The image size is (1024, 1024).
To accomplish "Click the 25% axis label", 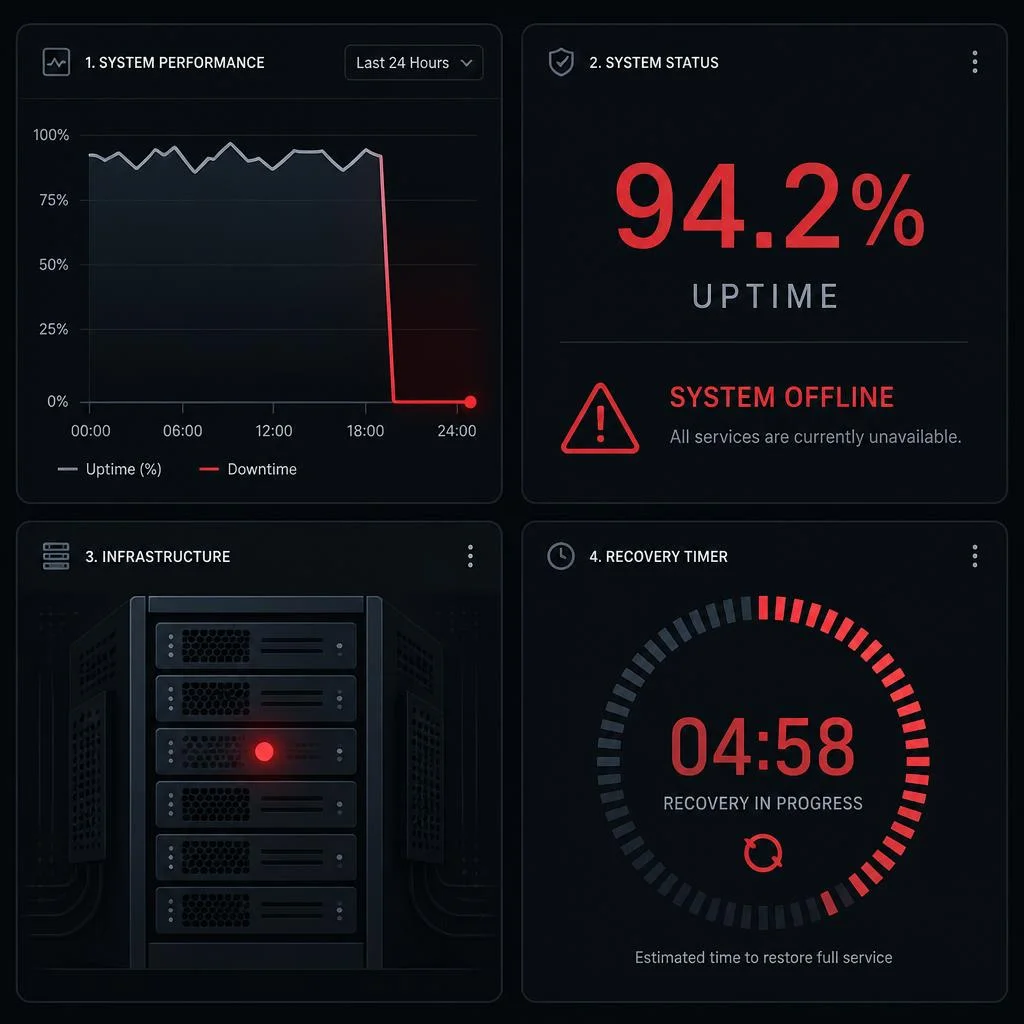I will (54, 329).
